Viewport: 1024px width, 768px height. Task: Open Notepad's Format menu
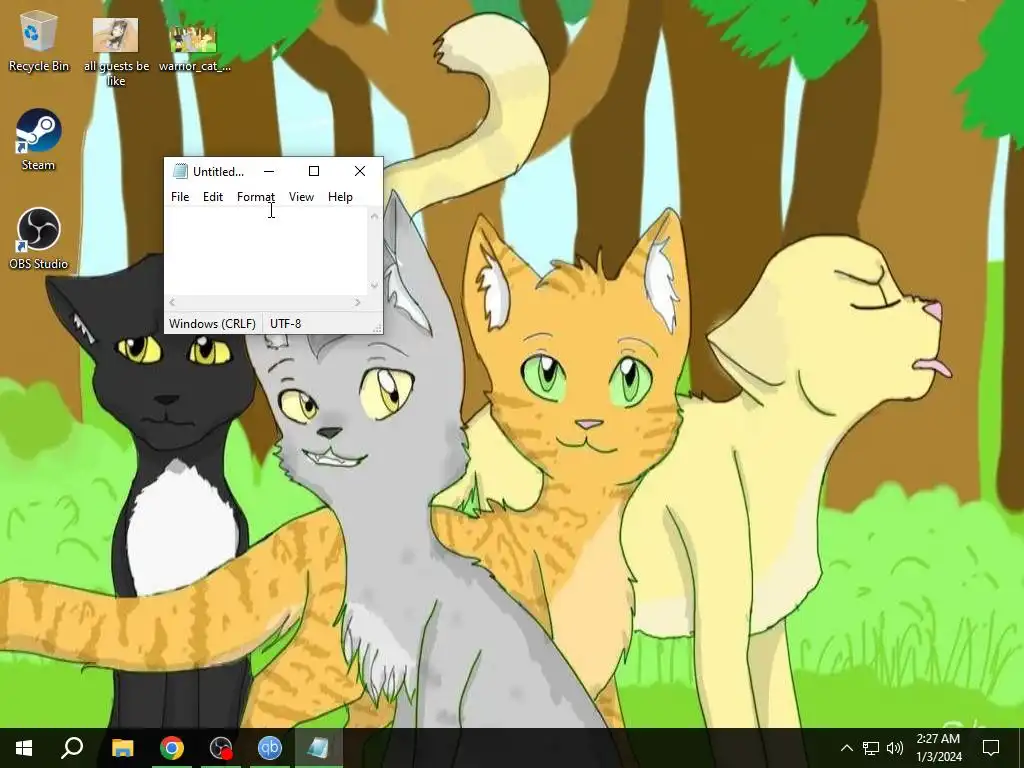tap(256, 197)
